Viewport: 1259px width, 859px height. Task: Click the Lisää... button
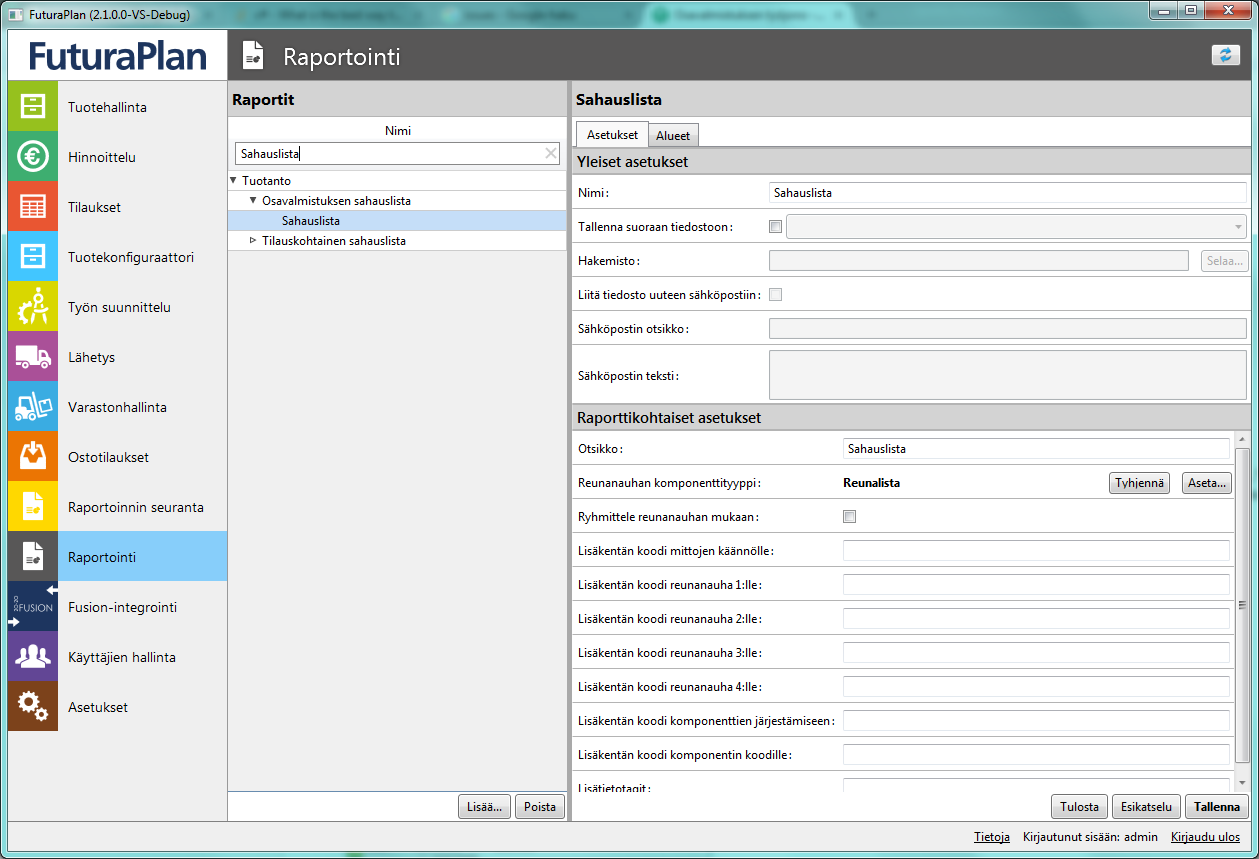pos(484,807)
